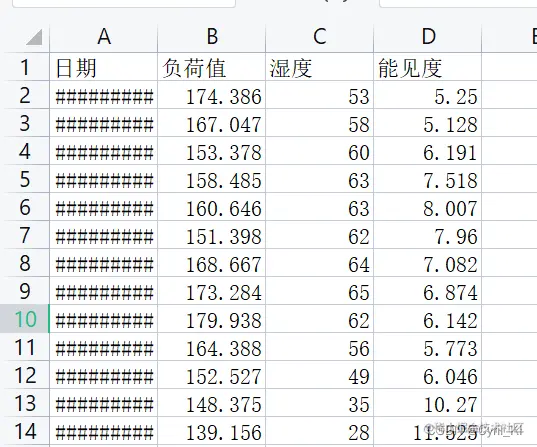
Task: Select visibility cell with value 10.27
Action: tap(427, 403)
